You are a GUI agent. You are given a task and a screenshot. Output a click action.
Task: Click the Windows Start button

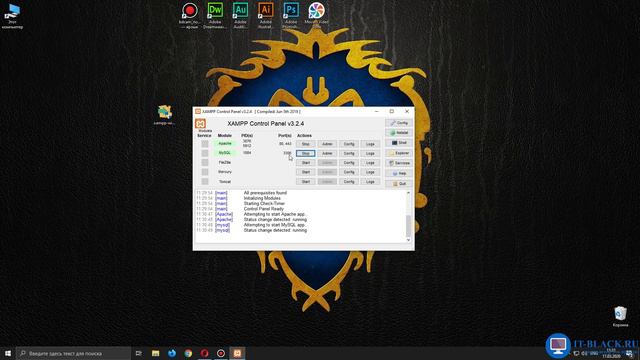point(8,353)
